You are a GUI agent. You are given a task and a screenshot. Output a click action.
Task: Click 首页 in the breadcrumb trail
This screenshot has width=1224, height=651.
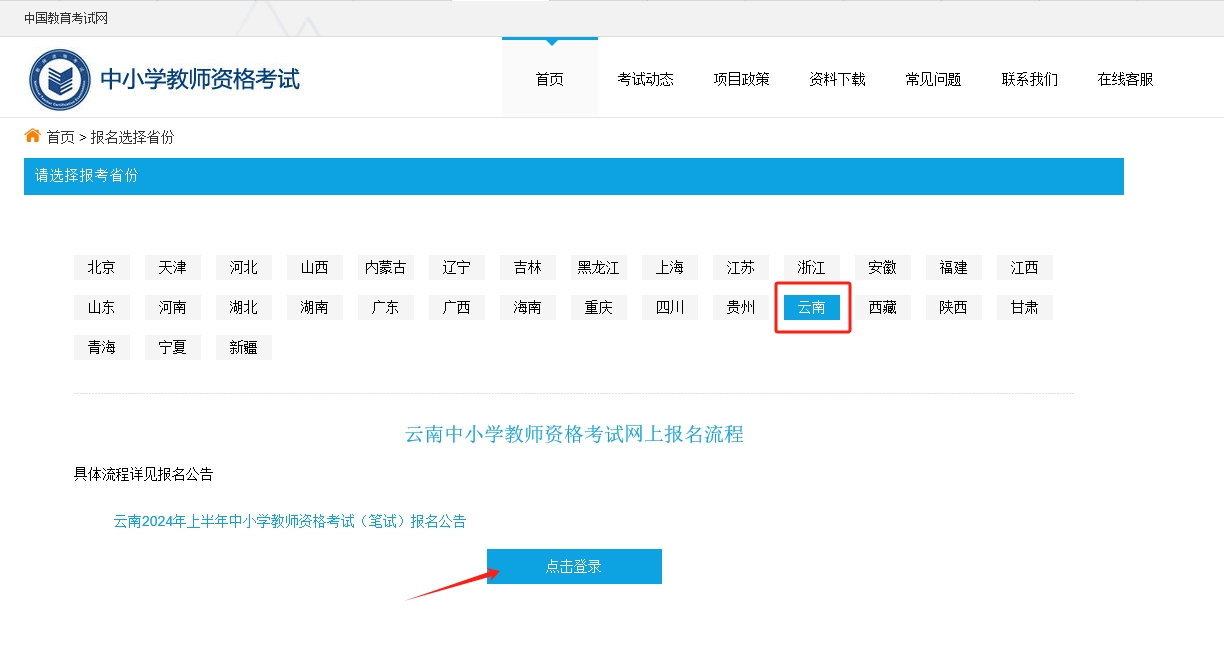[61, 137]
